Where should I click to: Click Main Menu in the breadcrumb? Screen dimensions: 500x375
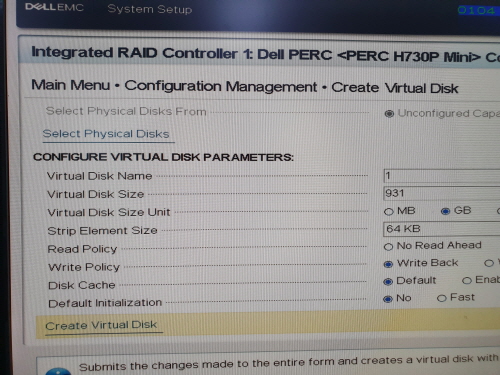pyautogui.click(x=71, y=85)
